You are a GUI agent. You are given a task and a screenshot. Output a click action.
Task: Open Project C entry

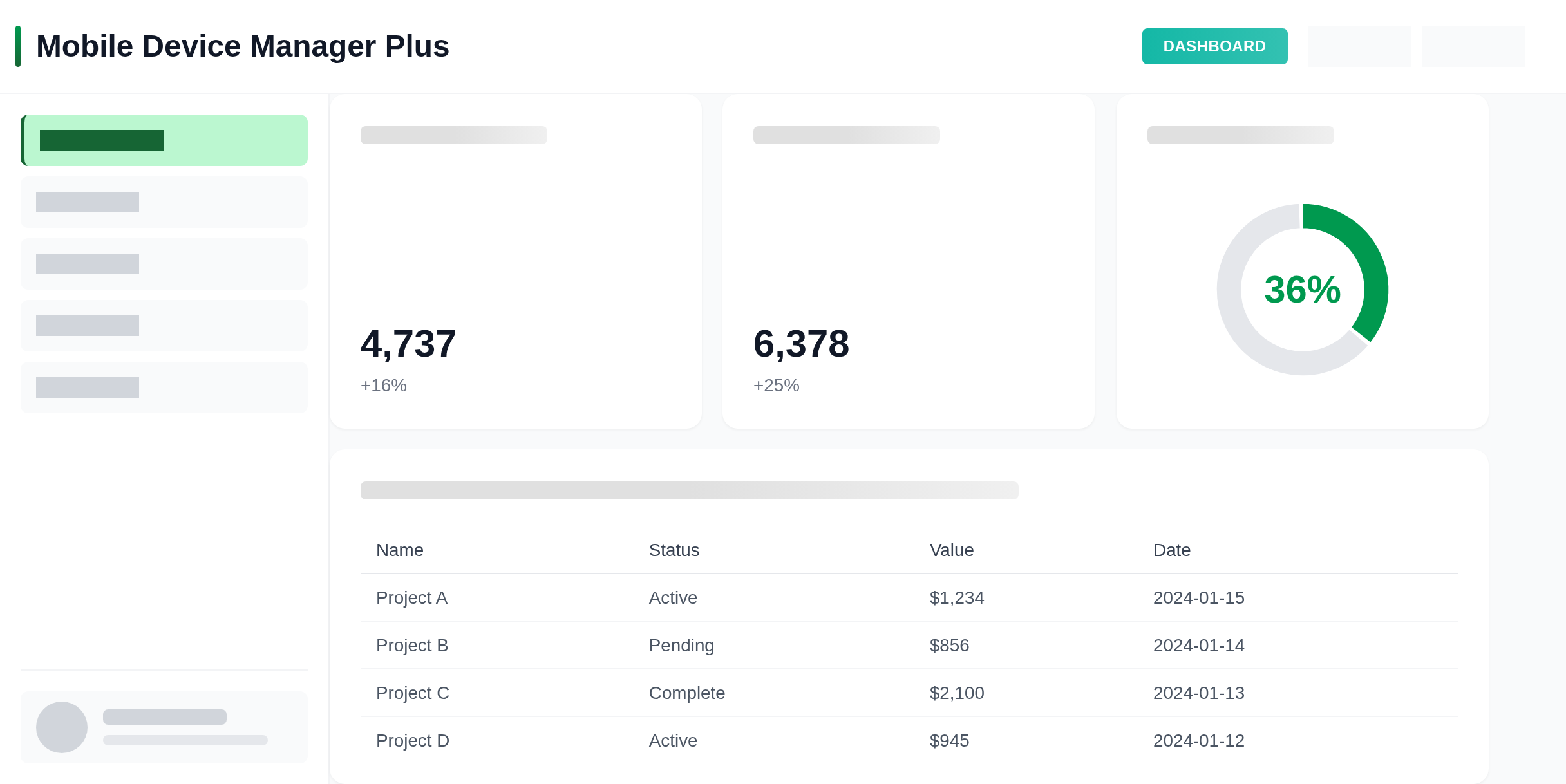point(413,693)
